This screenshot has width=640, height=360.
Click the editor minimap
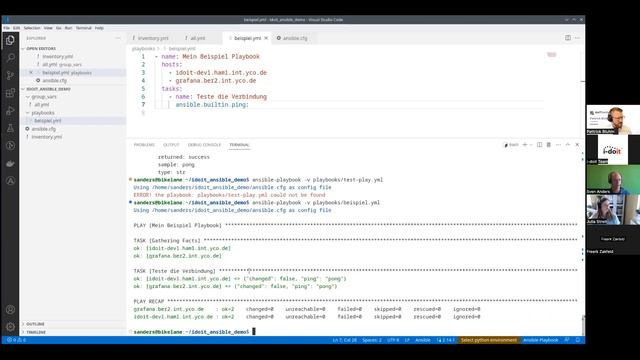click(551, 54)
